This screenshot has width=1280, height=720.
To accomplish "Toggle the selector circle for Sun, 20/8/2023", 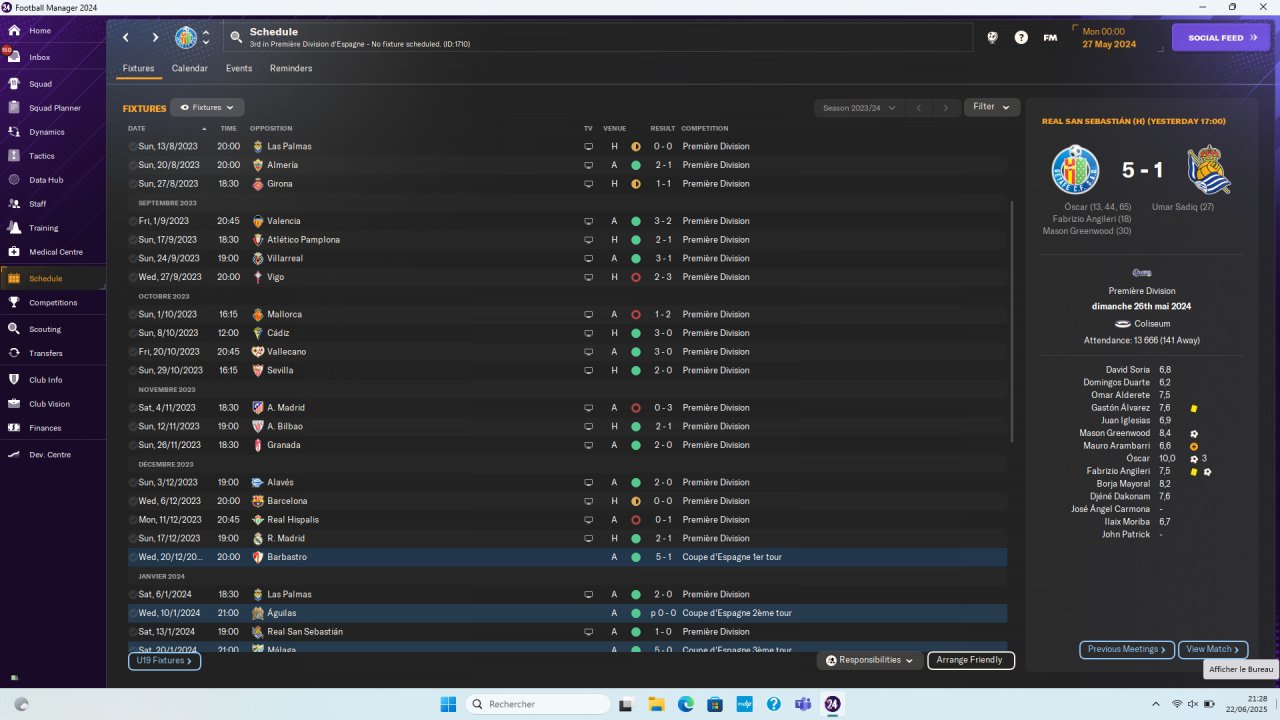I will tap(133, 165).
